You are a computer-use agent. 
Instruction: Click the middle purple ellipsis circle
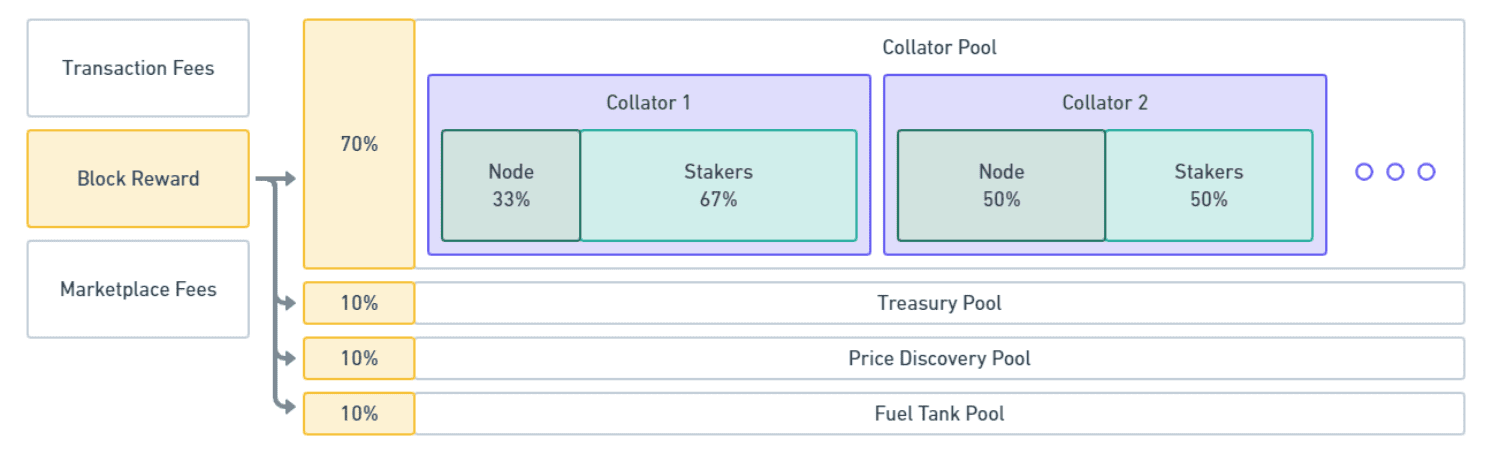click(1395, 172)
